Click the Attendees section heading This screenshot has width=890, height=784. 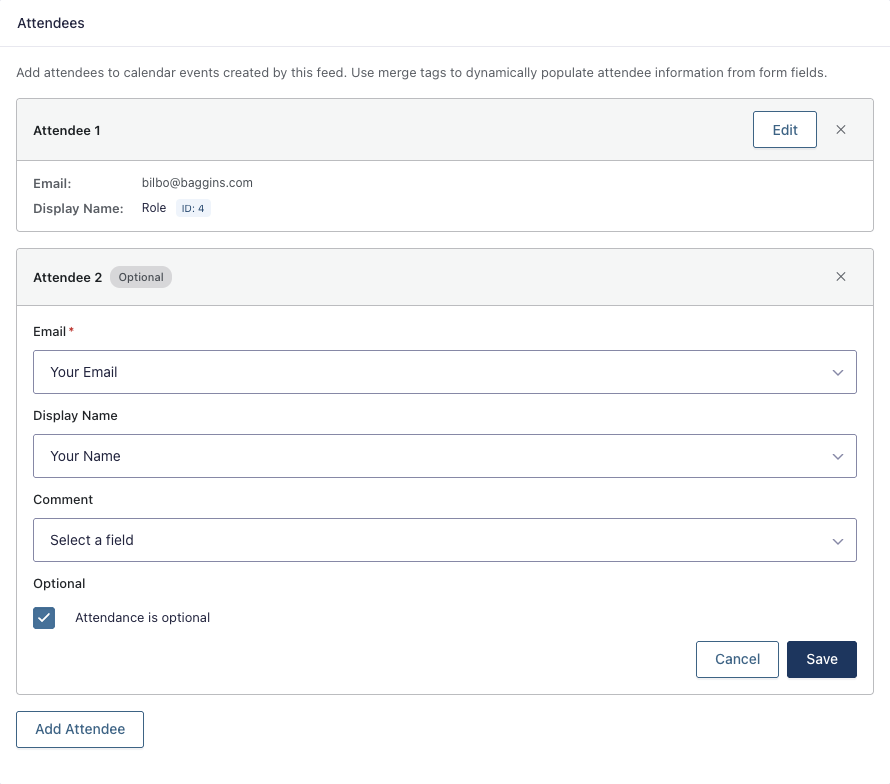(51, 23)
